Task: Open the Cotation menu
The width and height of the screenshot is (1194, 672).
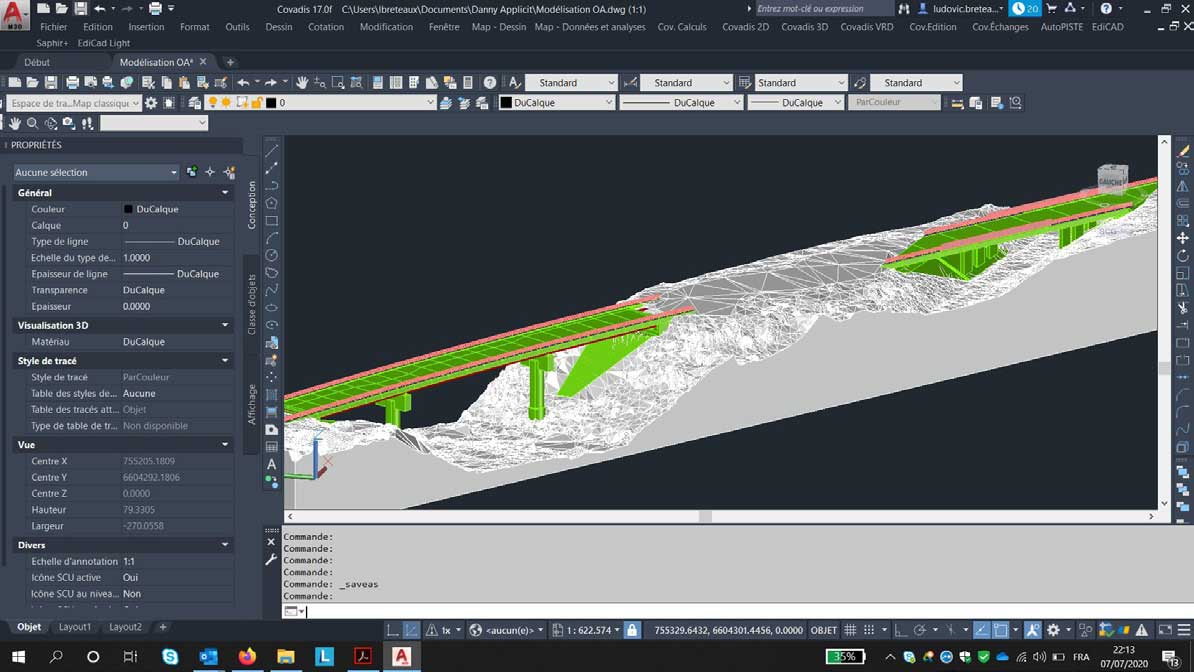Action: coord(326,27)
